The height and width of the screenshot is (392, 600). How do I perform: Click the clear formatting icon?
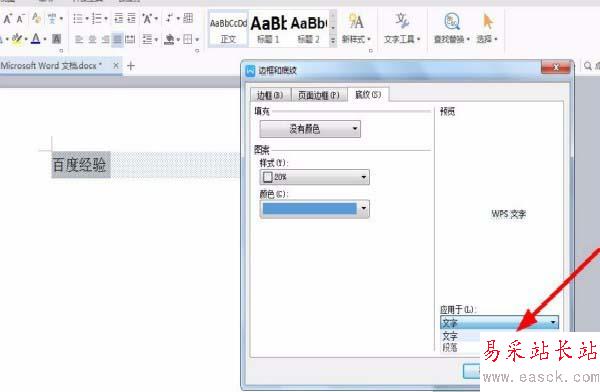click(x=37, y=18)
